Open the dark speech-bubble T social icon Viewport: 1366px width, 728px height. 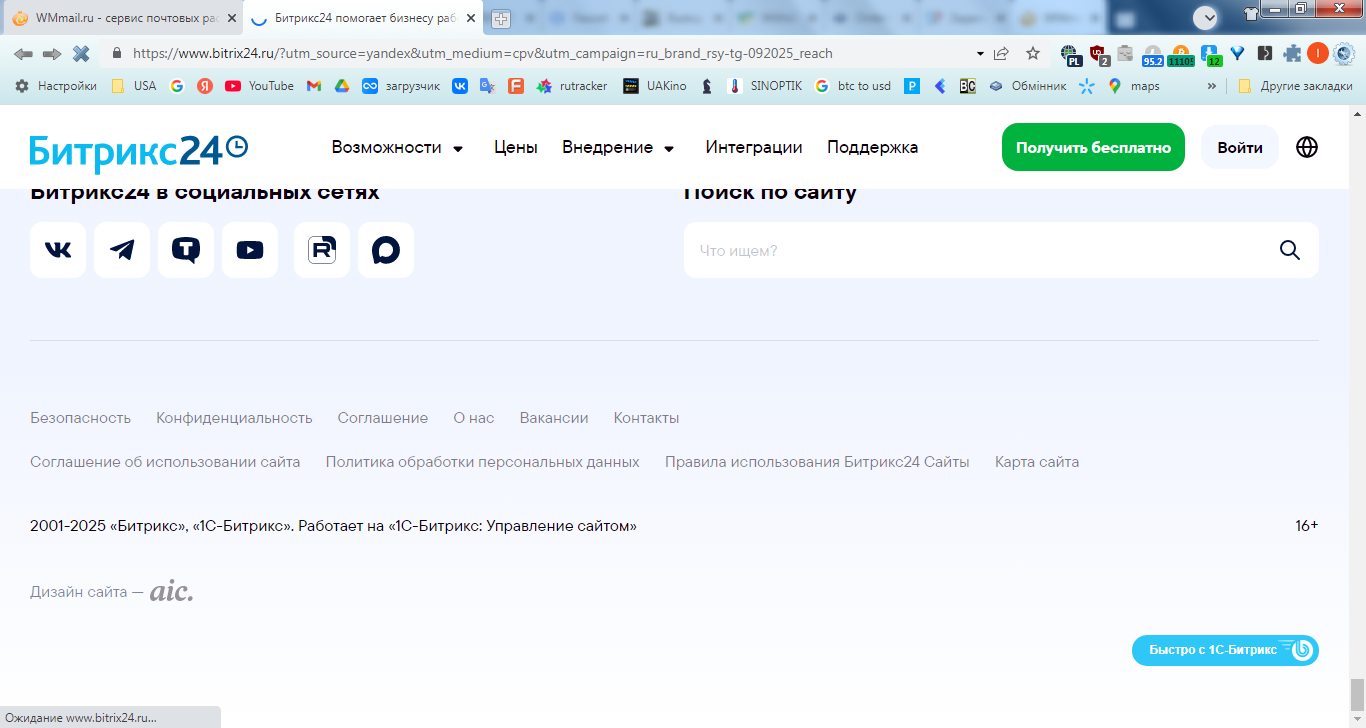tap(186, 250)
